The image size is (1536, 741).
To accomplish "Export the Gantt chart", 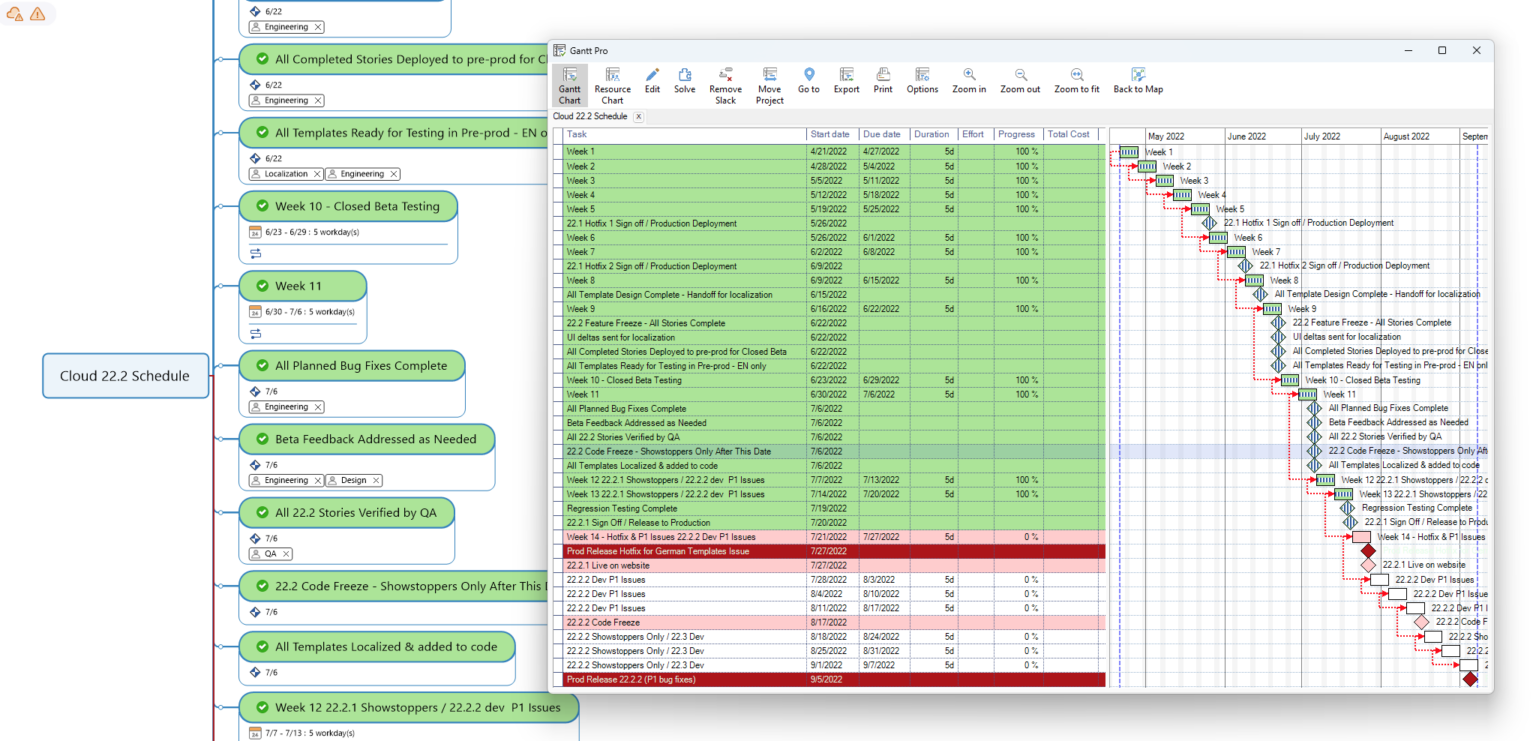I will 846,82.
